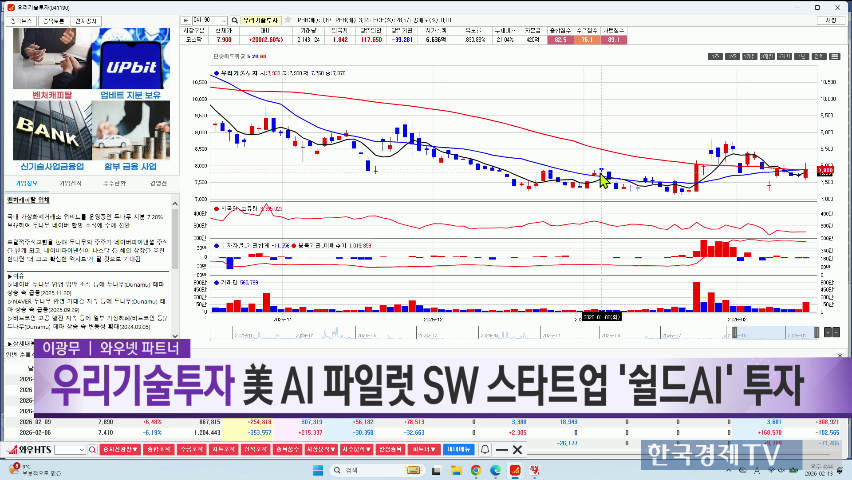Click the search magnifier icon beside stock code
852x480 pixels.
234,19
